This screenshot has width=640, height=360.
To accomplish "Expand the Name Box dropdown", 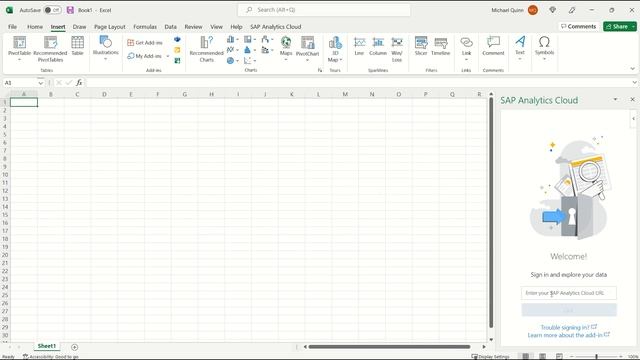I will click(x=40, y=83).
